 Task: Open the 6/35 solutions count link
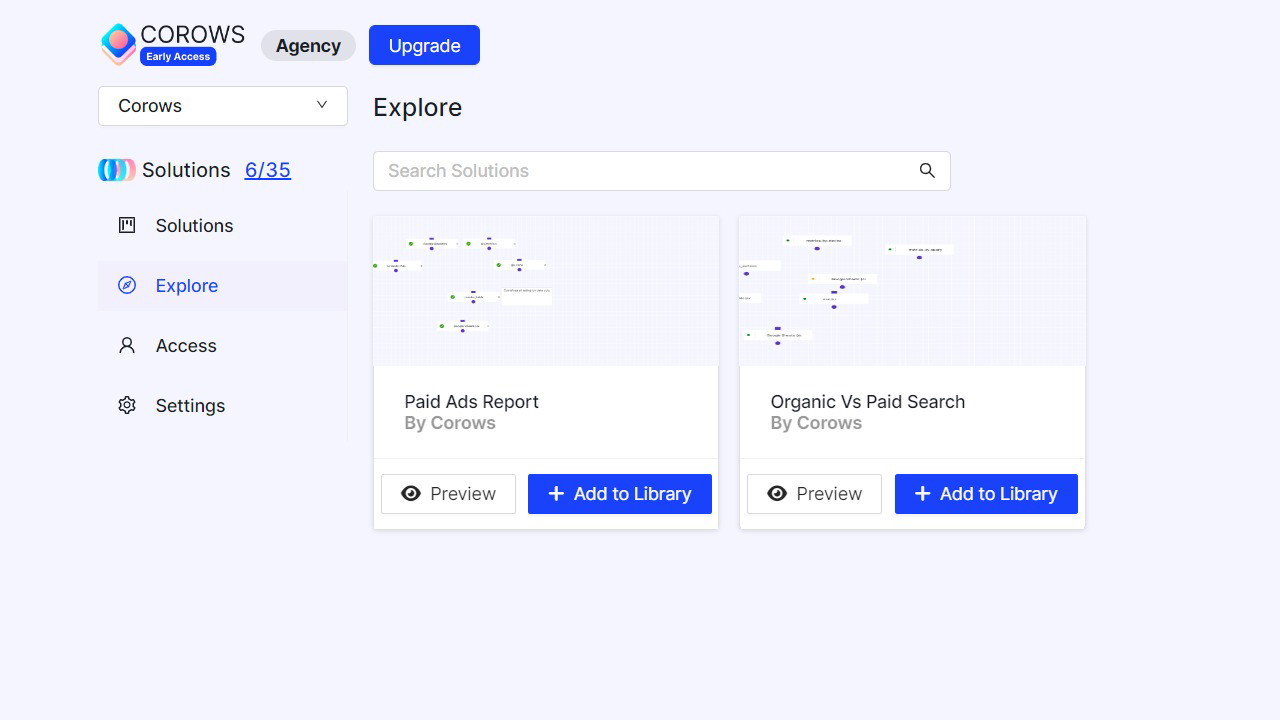(x=268, y=170)
